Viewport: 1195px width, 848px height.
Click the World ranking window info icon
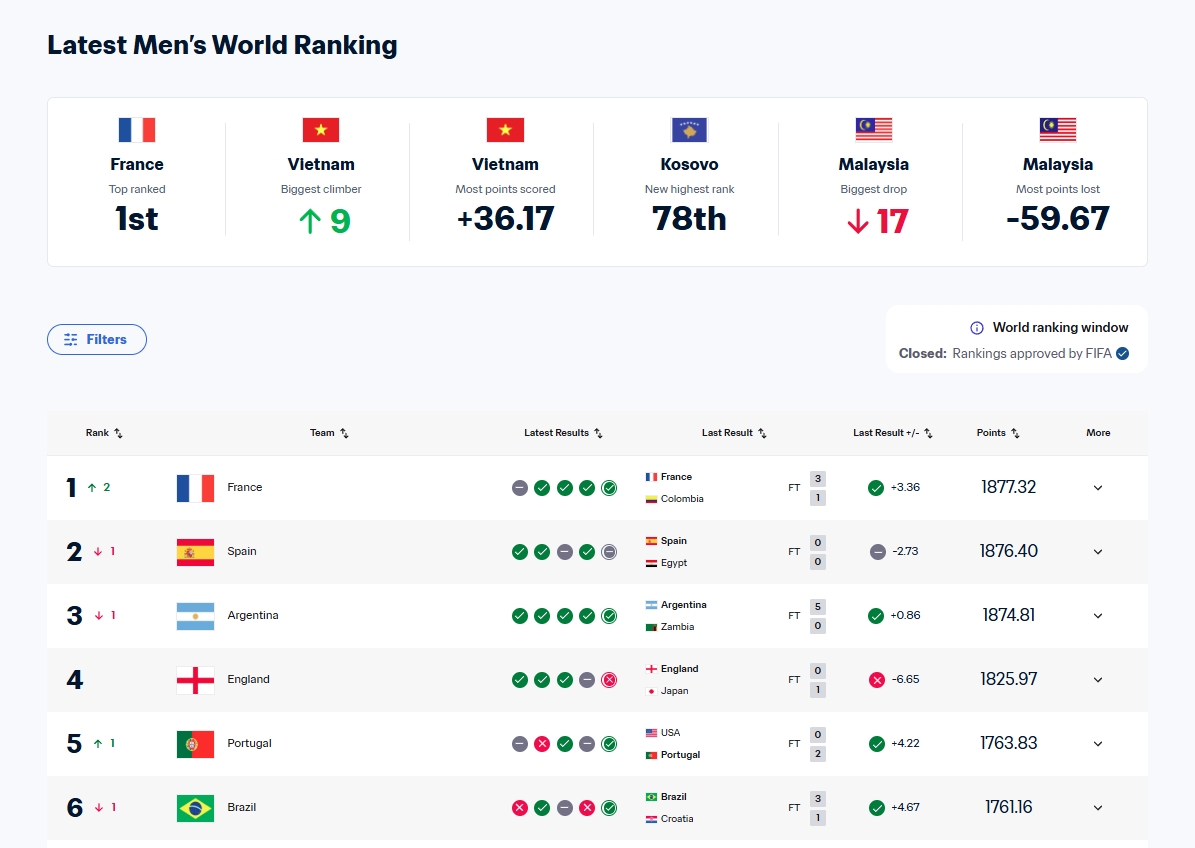977,328
